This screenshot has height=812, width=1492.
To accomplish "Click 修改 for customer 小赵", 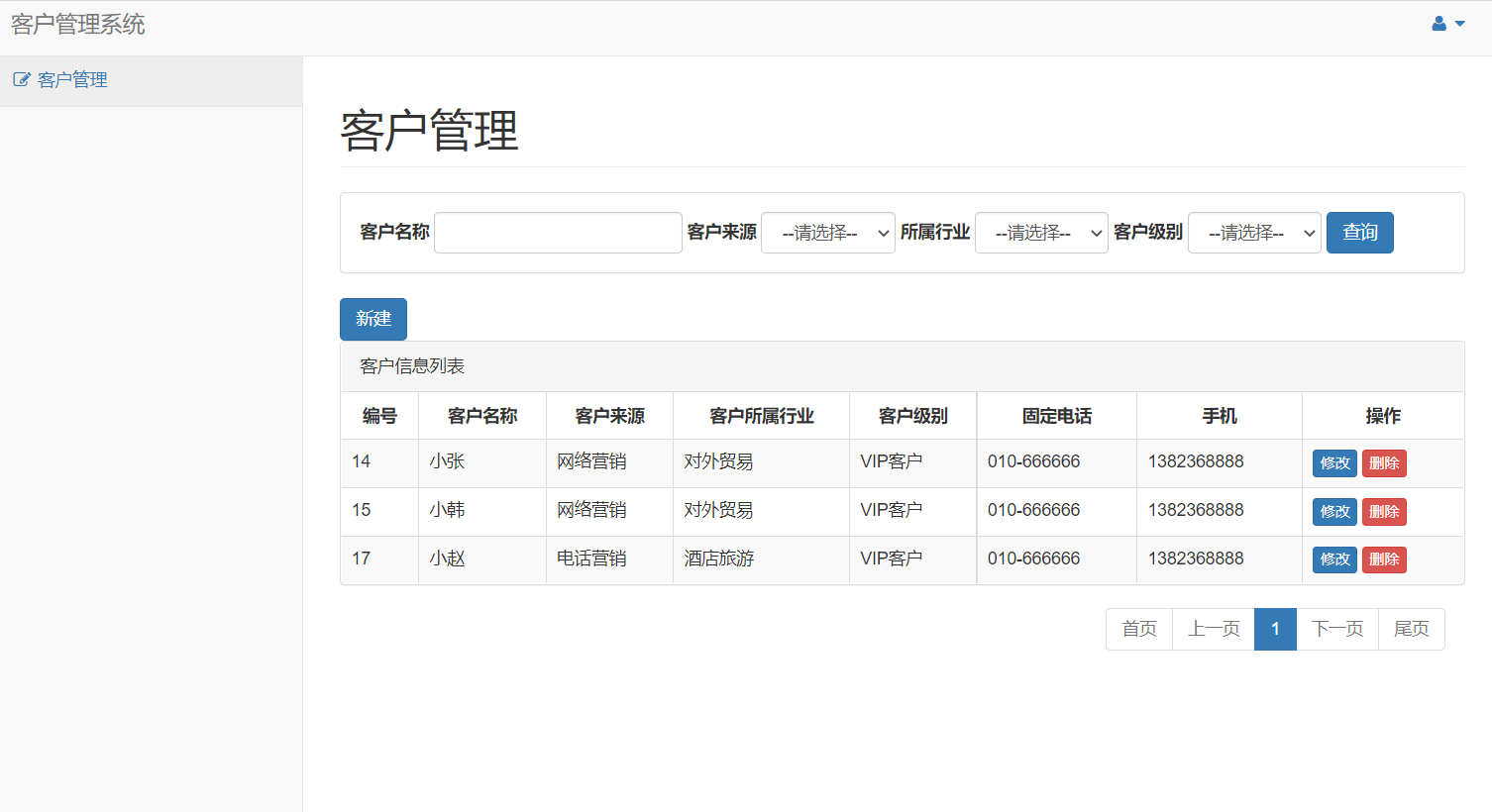I will pyautogui.click(x=1334, y=559).
